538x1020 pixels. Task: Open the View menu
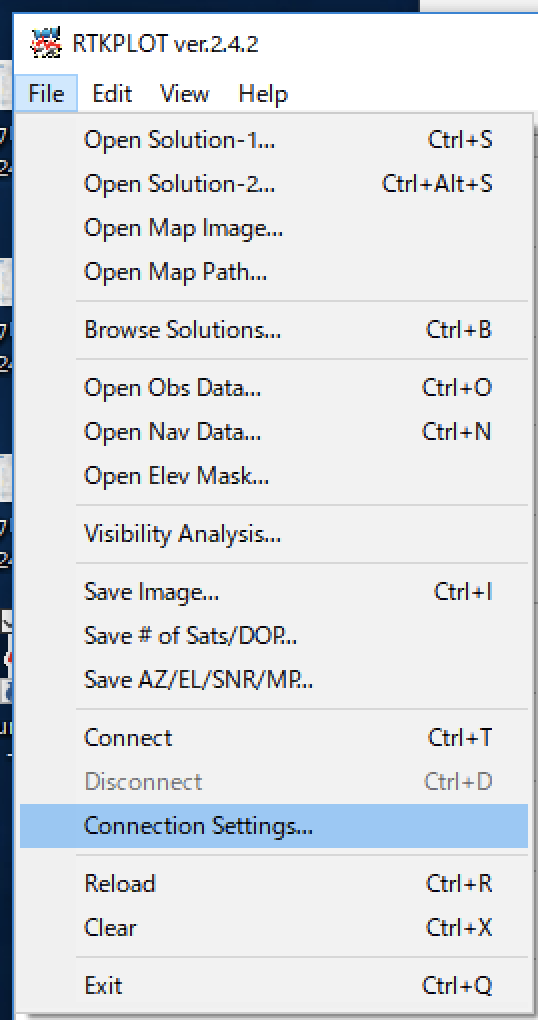point(185,94)
